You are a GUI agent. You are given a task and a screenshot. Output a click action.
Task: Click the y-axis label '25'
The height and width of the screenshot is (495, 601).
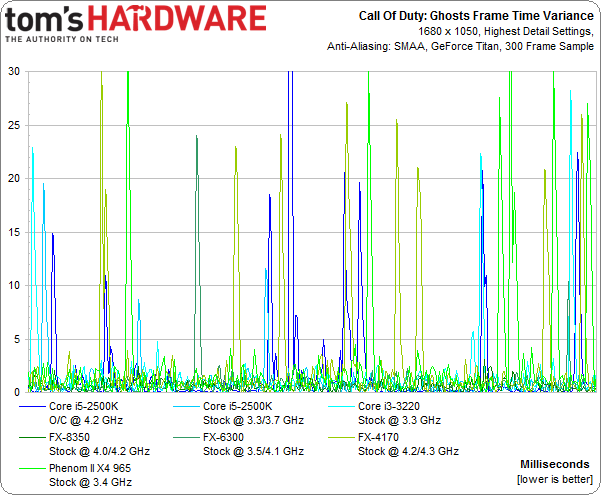pyautogui.click(x=14, y=125)
